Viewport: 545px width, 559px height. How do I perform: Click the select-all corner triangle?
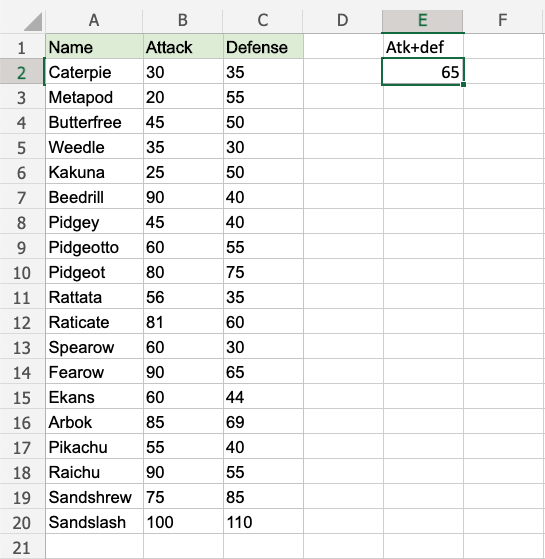point(33,21)
